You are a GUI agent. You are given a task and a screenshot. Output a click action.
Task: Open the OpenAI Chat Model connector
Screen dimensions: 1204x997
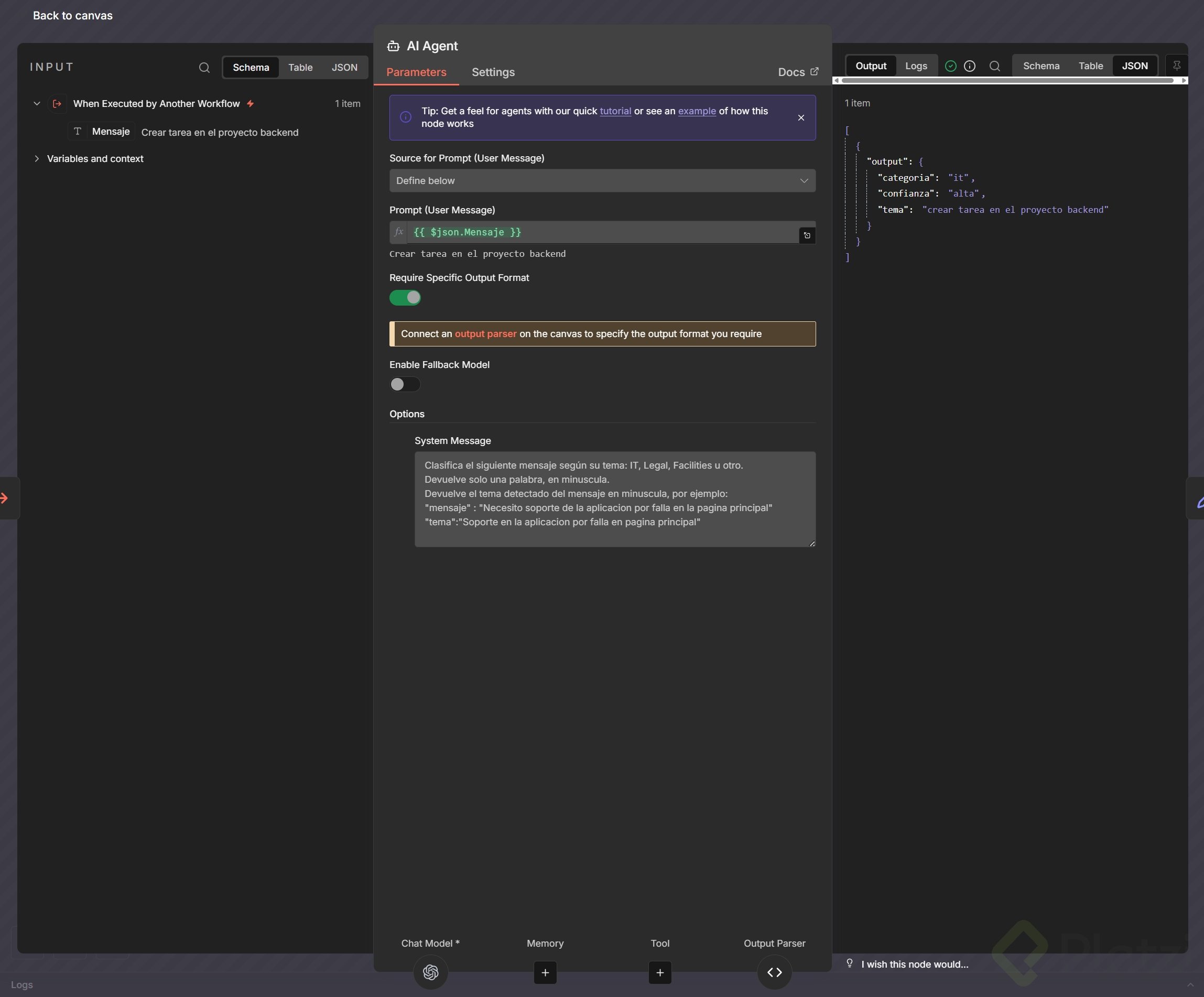(430, 972)
